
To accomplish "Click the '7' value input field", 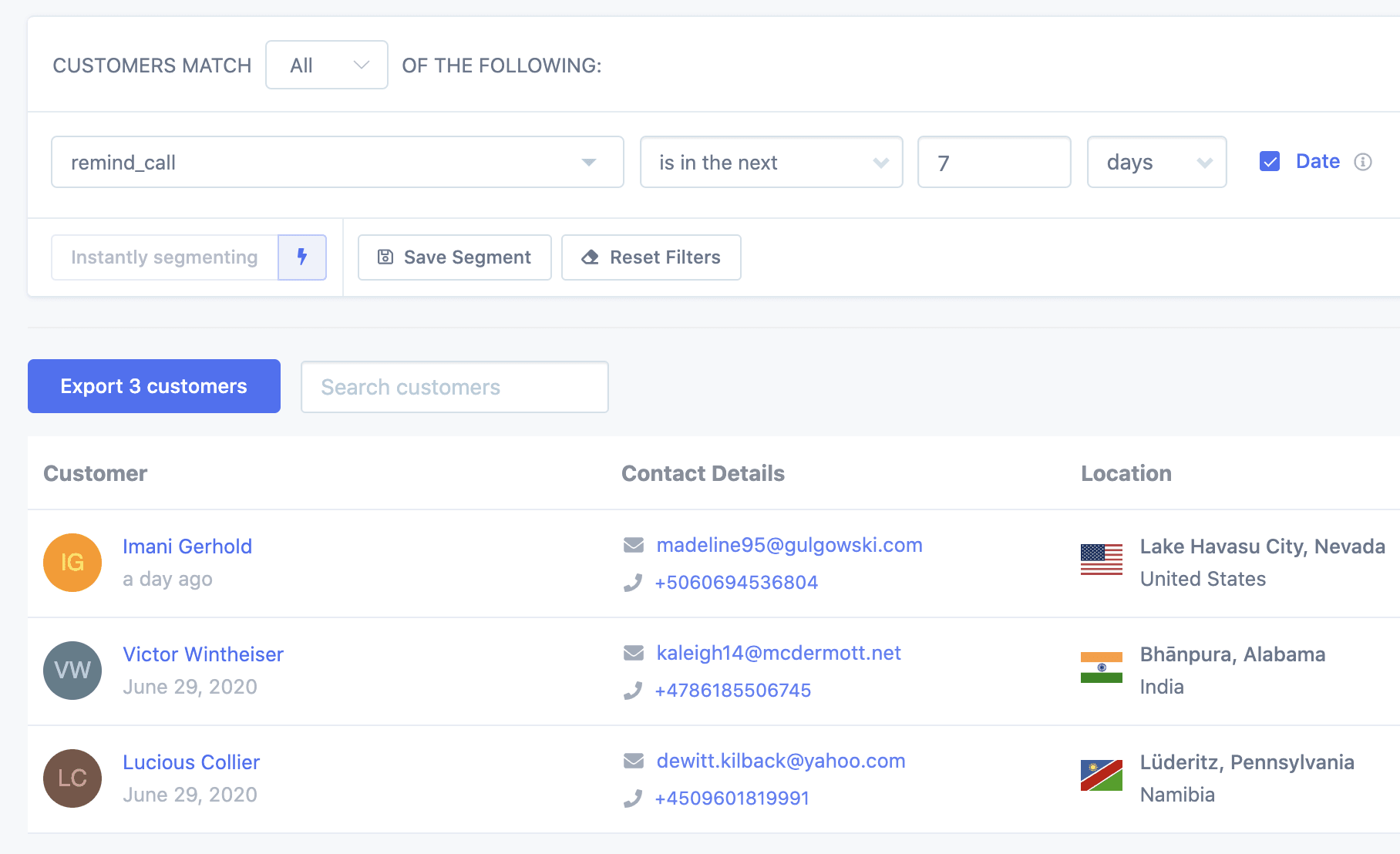I will (x=994, y=162).
